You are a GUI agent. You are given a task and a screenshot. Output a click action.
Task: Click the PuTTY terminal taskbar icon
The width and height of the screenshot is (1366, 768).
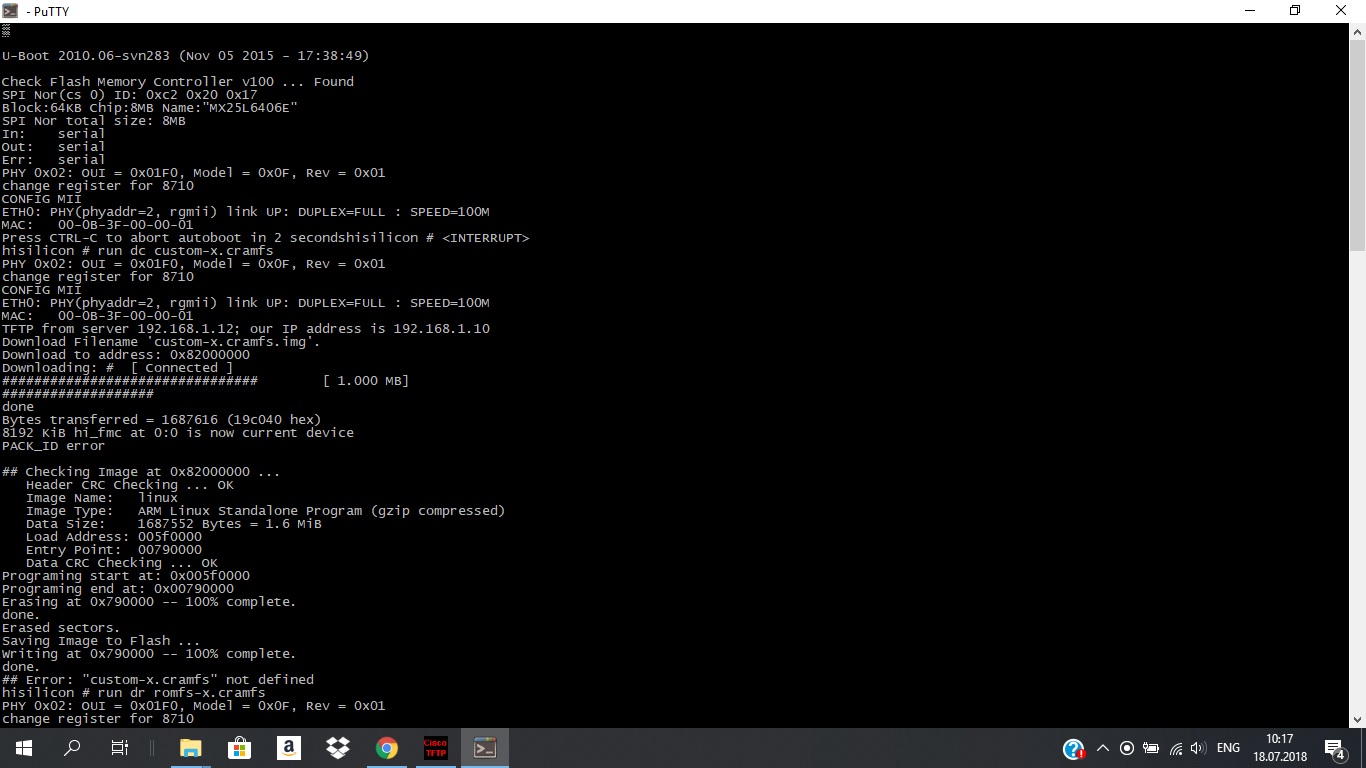[x=485, y=748]
